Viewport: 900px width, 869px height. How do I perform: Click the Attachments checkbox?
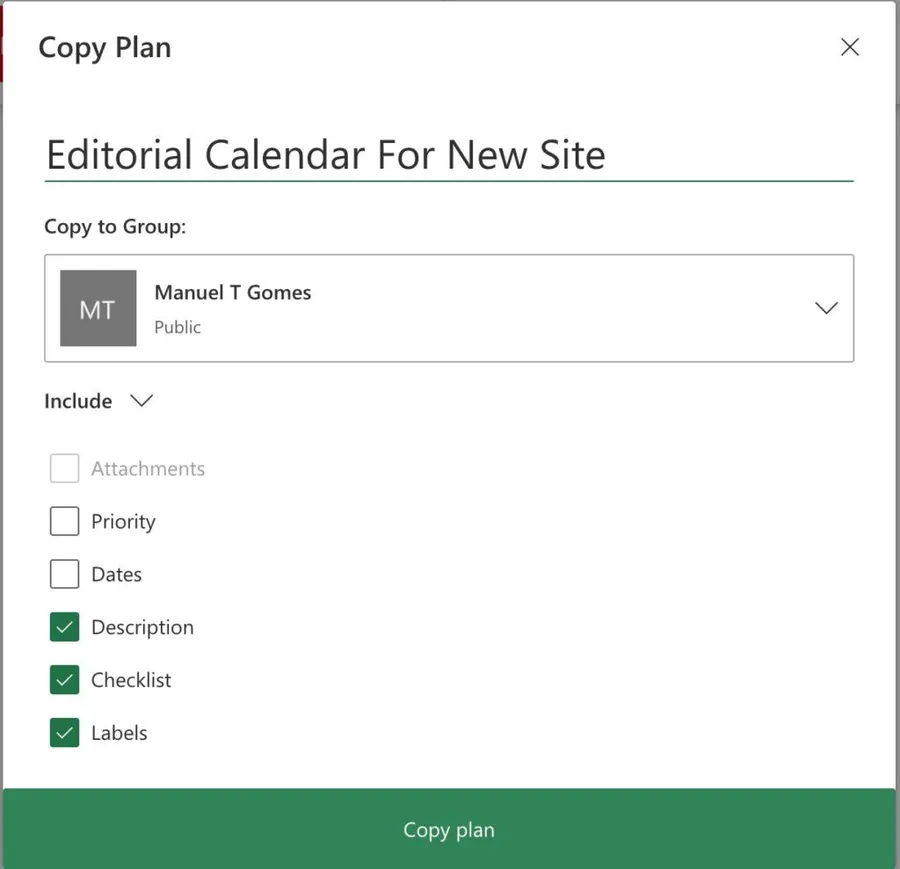tap(65, 469)
